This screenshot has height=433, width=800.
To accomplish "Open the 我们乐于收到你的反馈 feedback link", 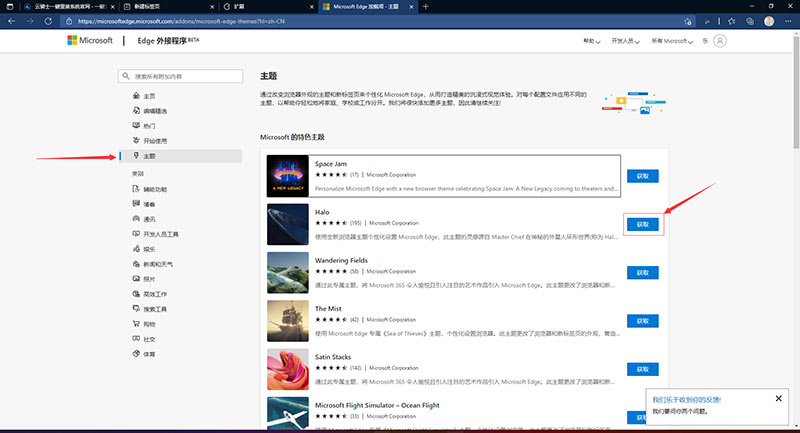I will coord(687,400).
